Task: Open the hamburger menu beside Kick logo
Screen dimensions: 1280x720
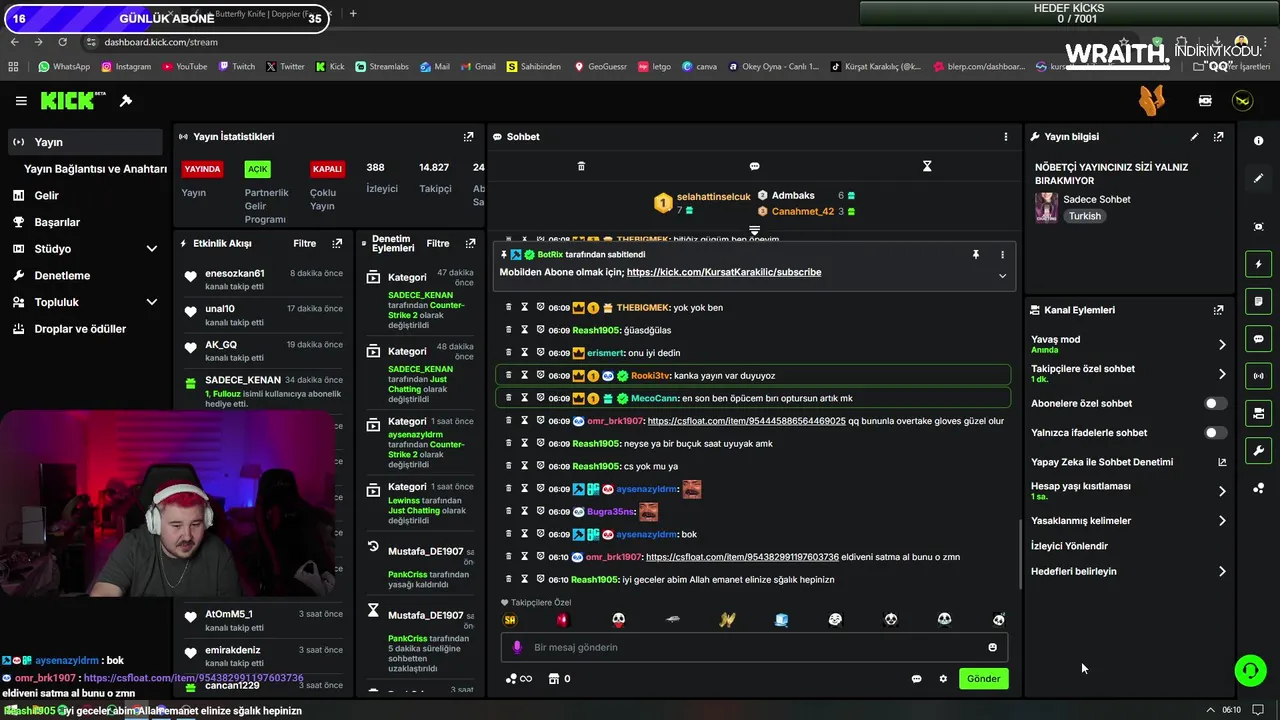Action: pos(21,101)
